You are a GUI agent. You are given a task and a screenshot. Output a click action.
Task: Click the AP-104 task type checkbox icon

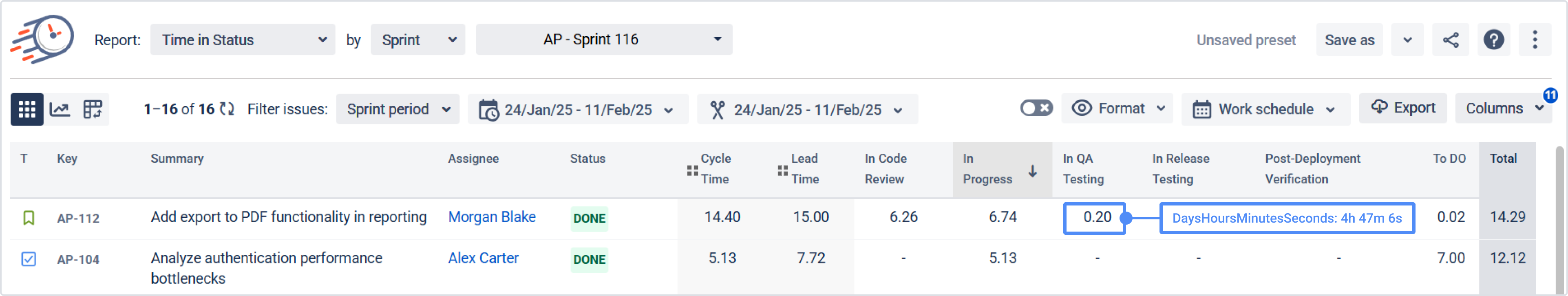tap(29, 259)
